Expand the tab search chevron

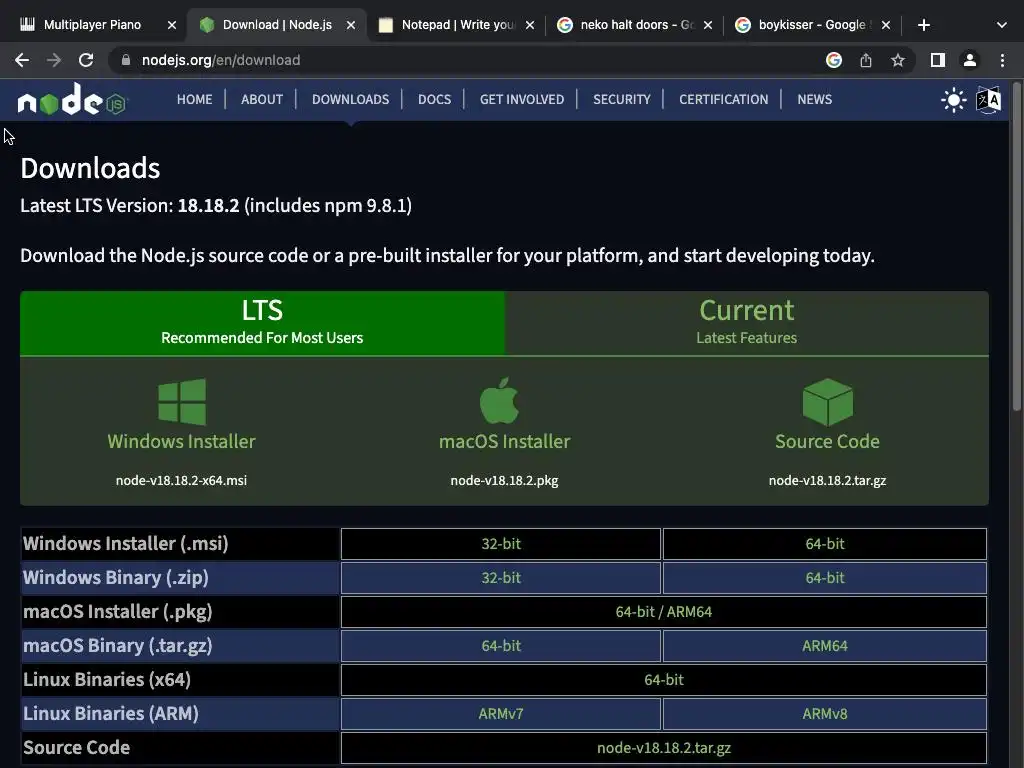(1002, 25)
